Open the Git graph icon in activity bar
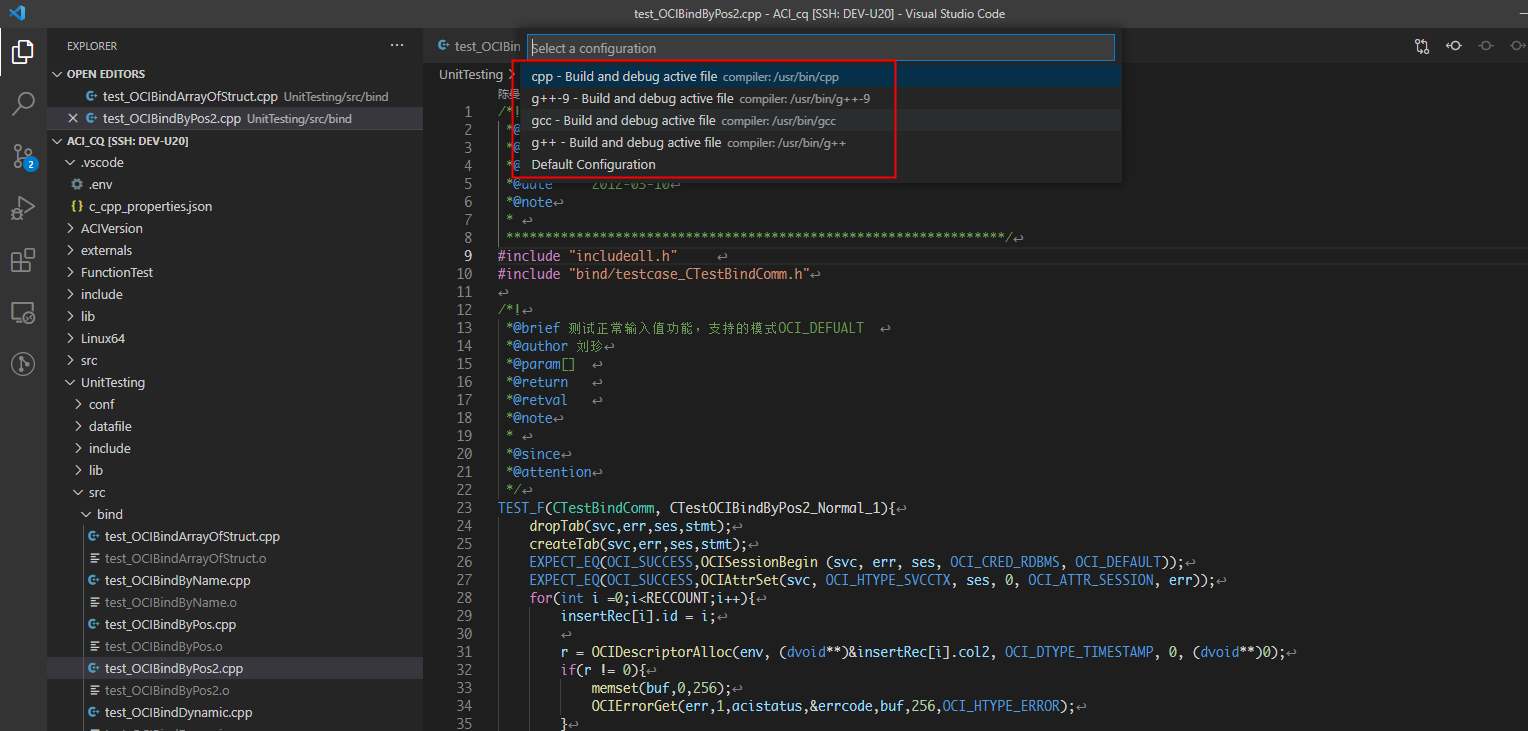This screenshot has width=1528, height=731. pos(23,364)
